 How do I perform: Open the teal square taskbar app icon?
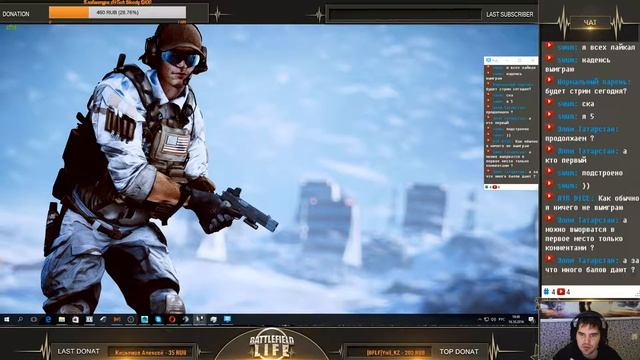click(144, 319)
